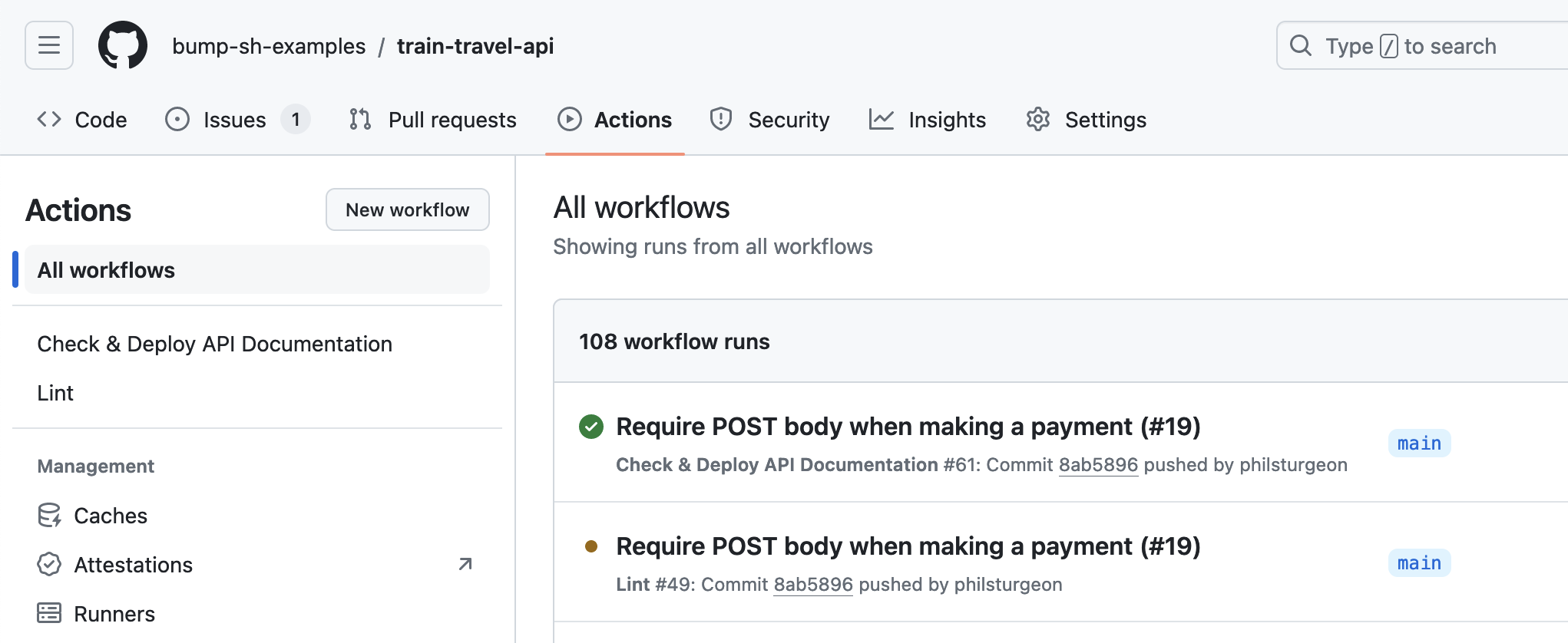Click the GitHub logo icon
1568x643 pixels.
[x=123, y=45]
